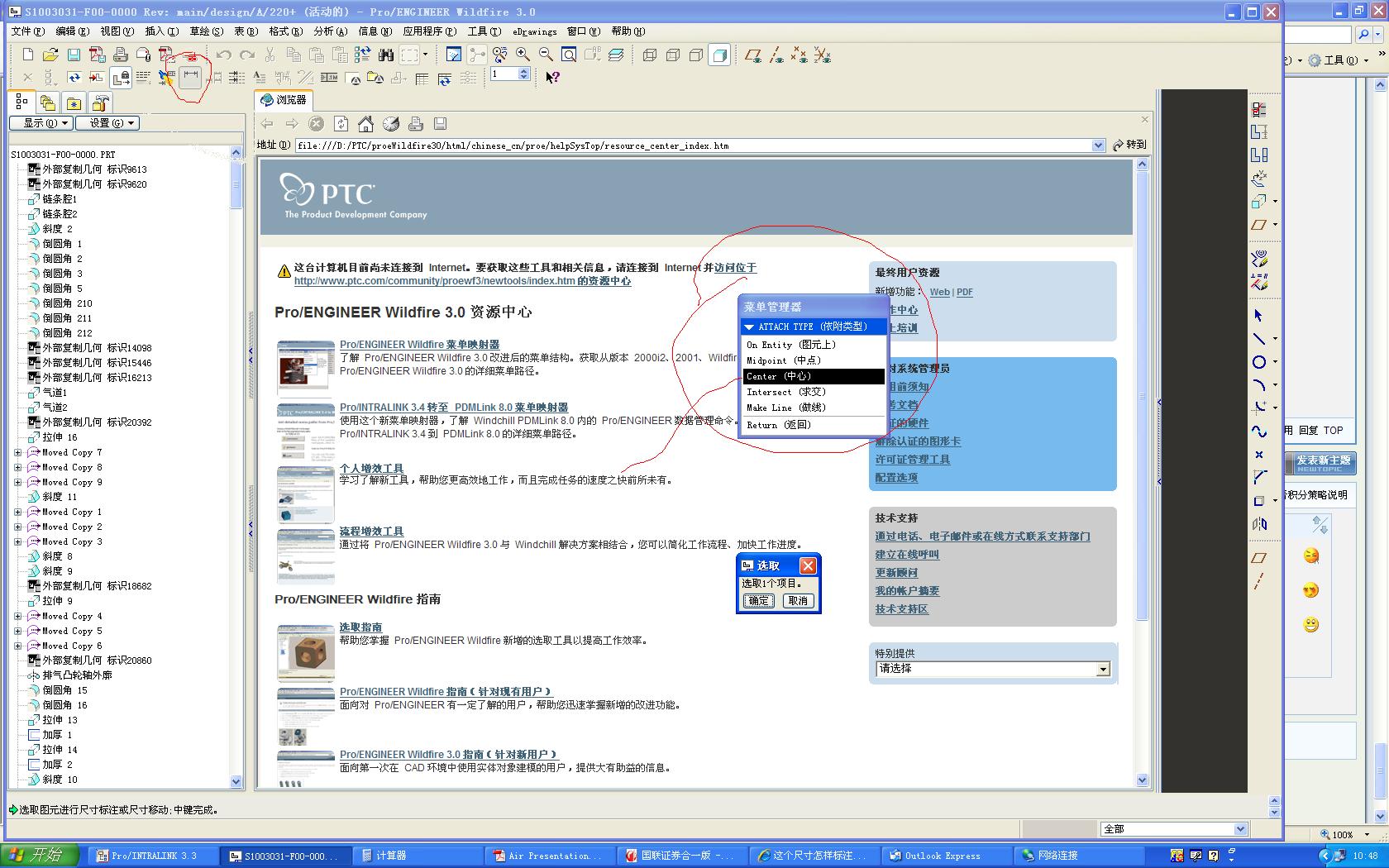Open a file using the folder icon
The height and width of the screenshot is (868, 1389).
50,55
